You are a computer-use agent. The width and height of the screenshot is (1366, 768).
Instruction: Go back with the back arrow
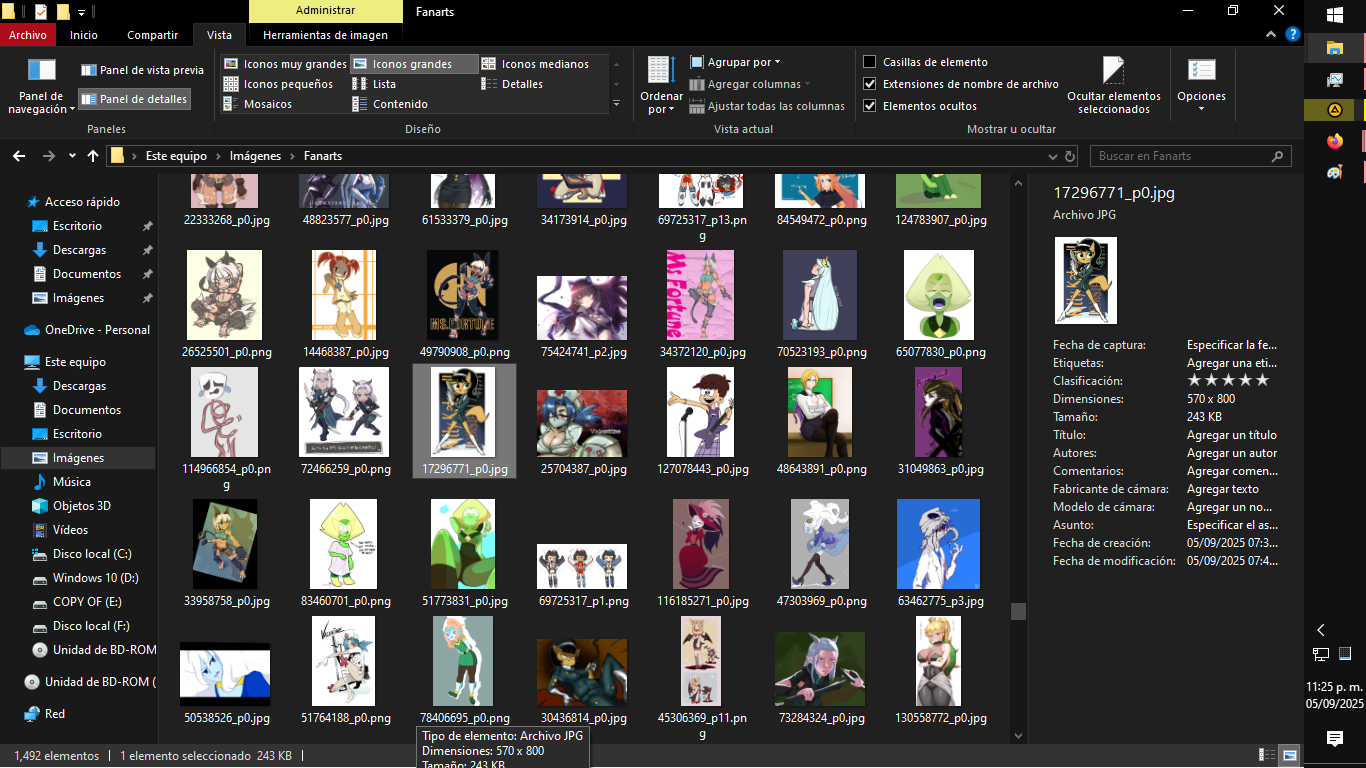click(19, 156)
